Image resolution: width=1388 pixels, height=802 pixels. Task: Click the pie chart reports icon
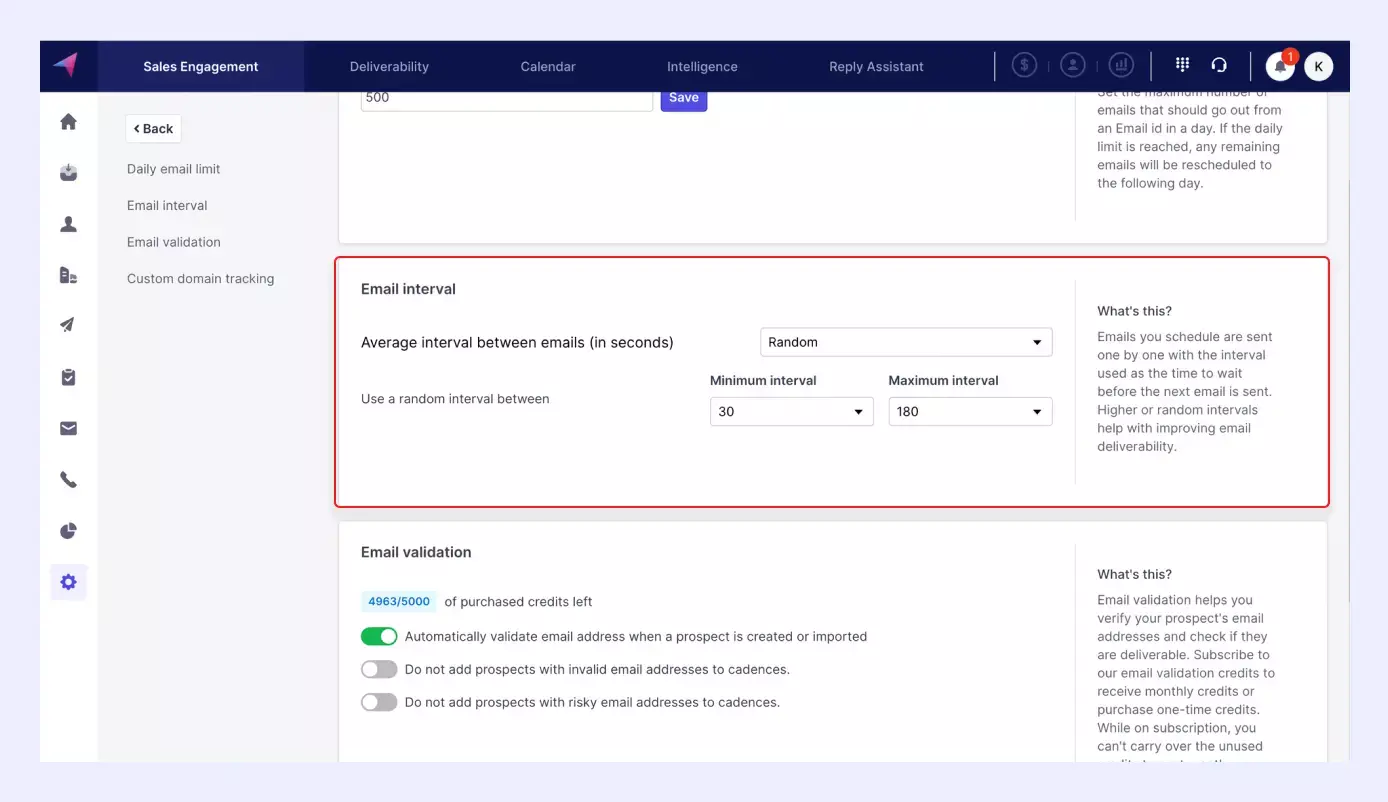pos(68,531)
